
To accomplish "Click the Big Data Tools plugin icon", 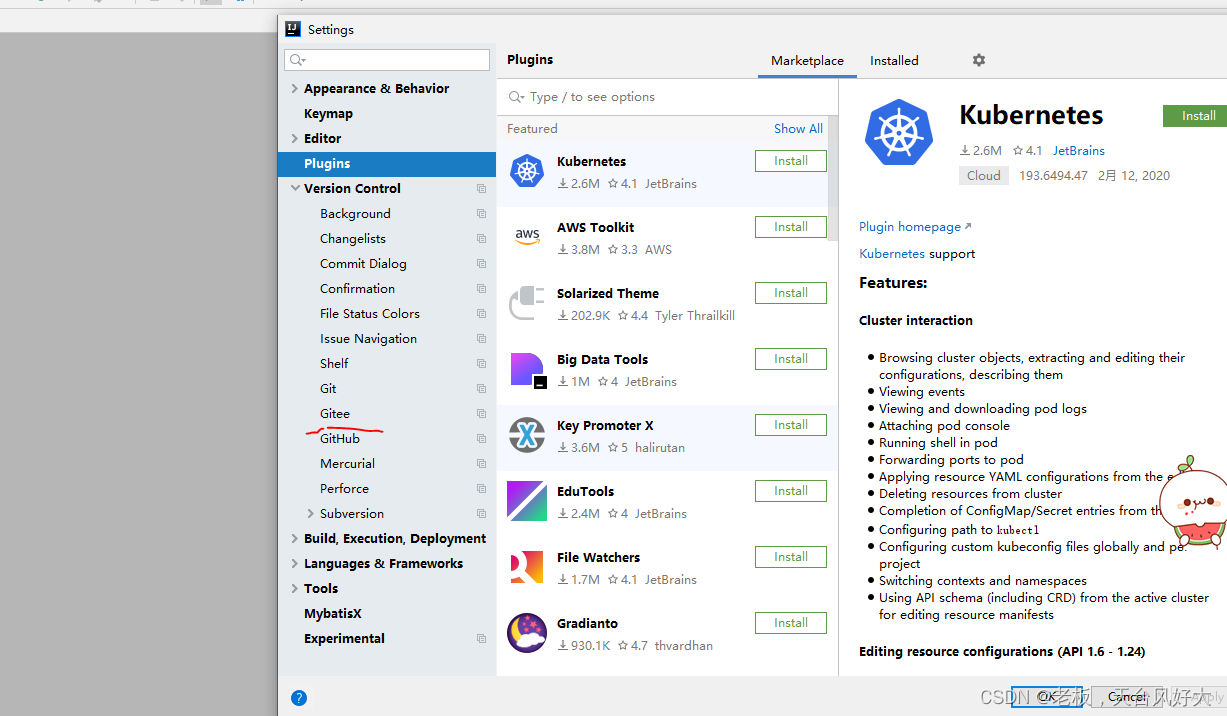I will 527,369.
